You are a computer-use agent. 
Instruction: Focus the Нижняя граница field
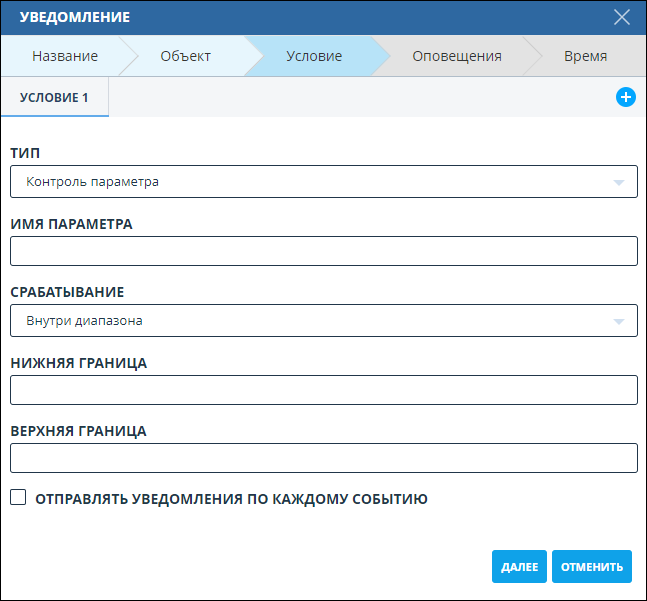point(324,390)
